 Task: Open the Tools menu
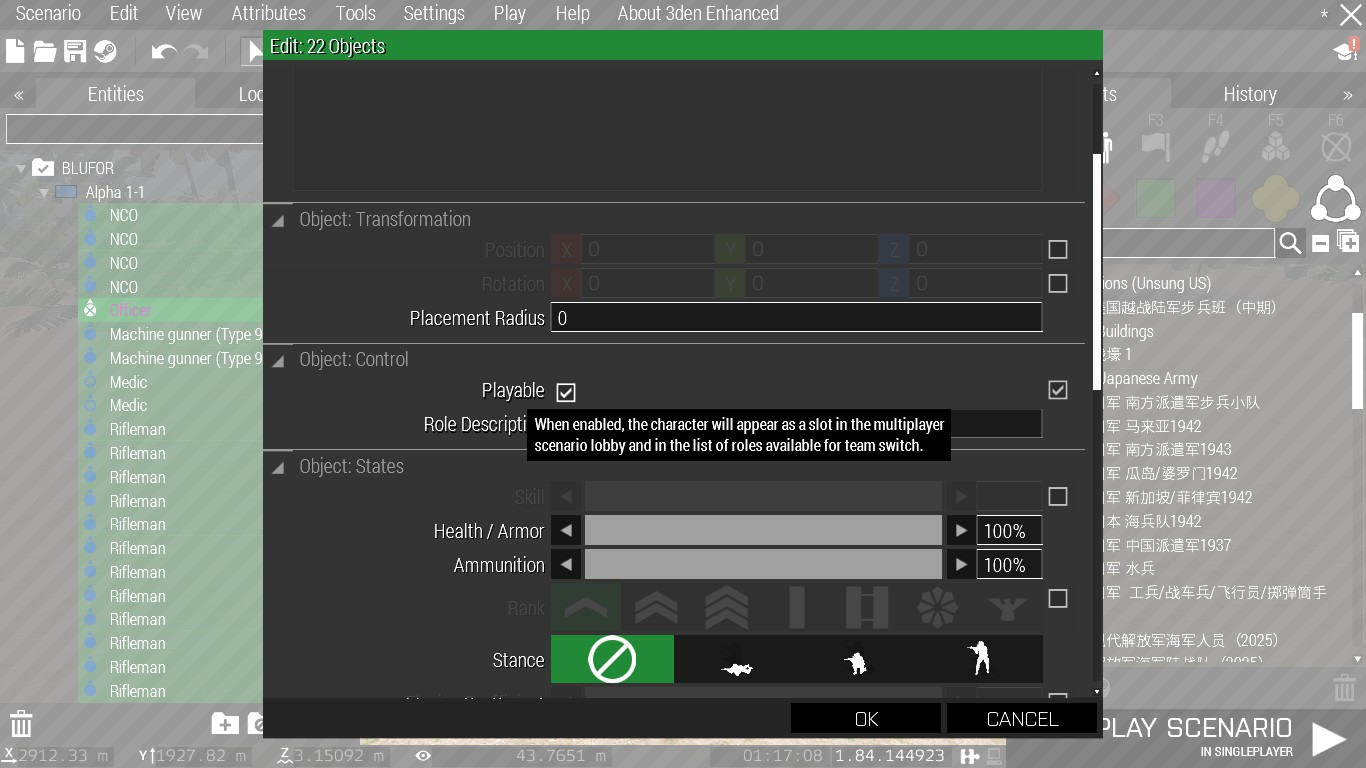click(x=355, y=14)
